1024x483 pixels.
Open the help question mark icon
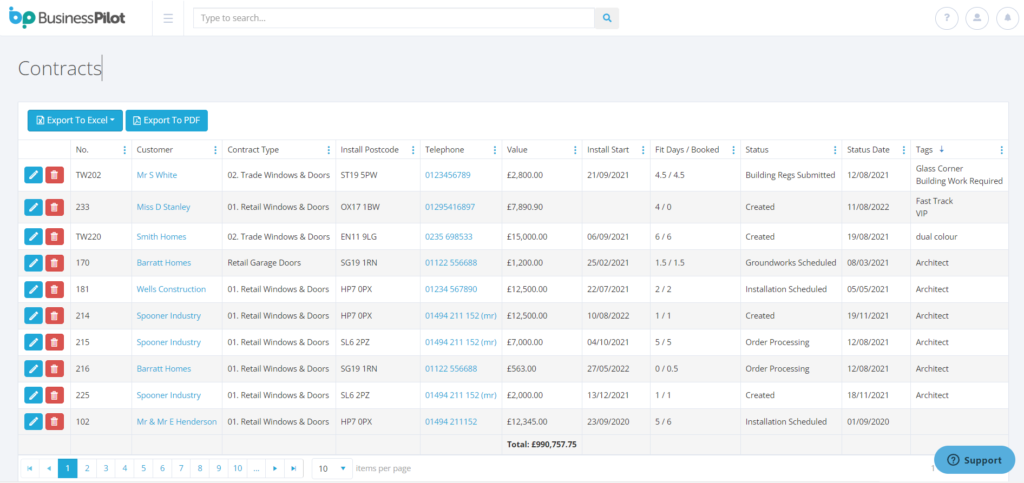(x=946, y=18)
